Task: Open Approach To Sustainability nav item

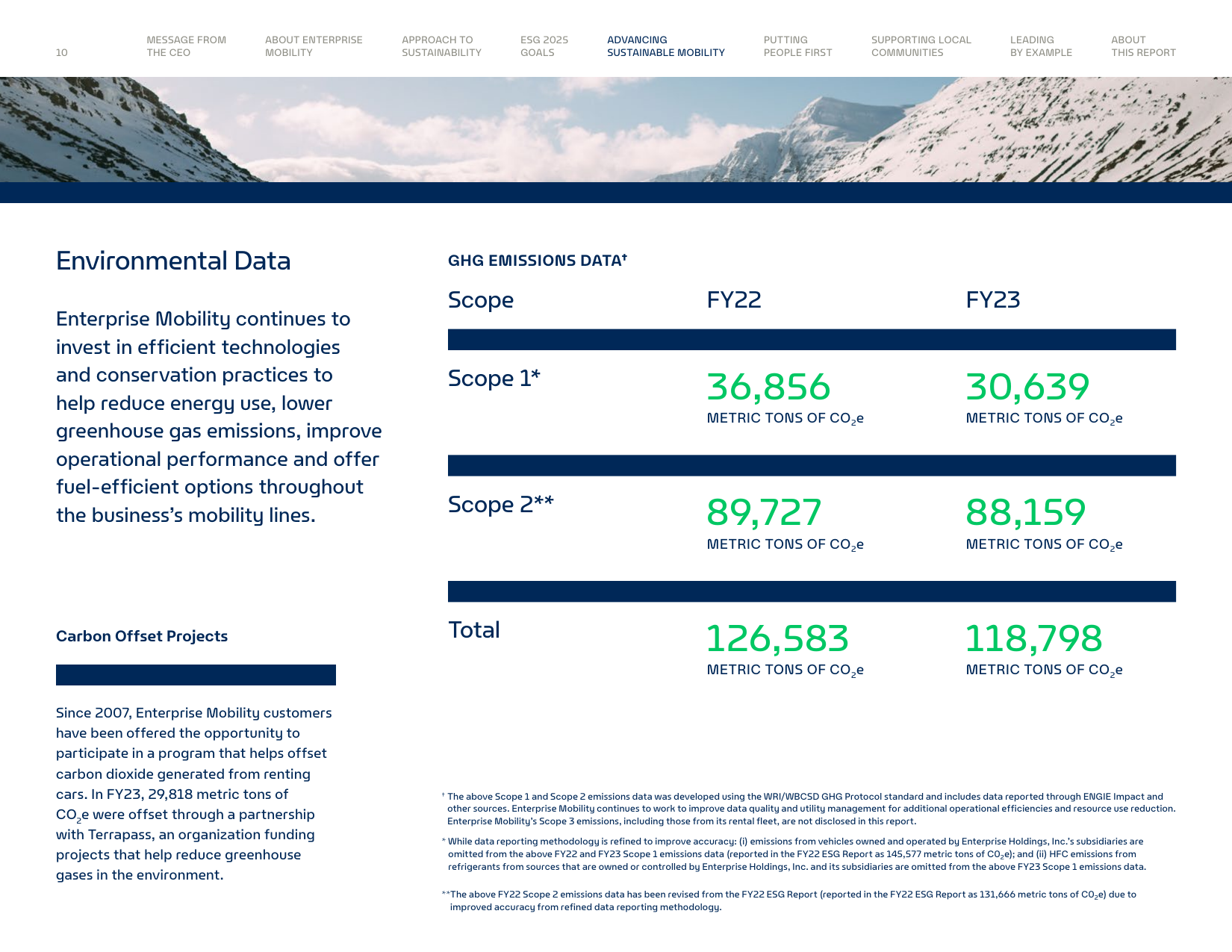Action: 441,46
